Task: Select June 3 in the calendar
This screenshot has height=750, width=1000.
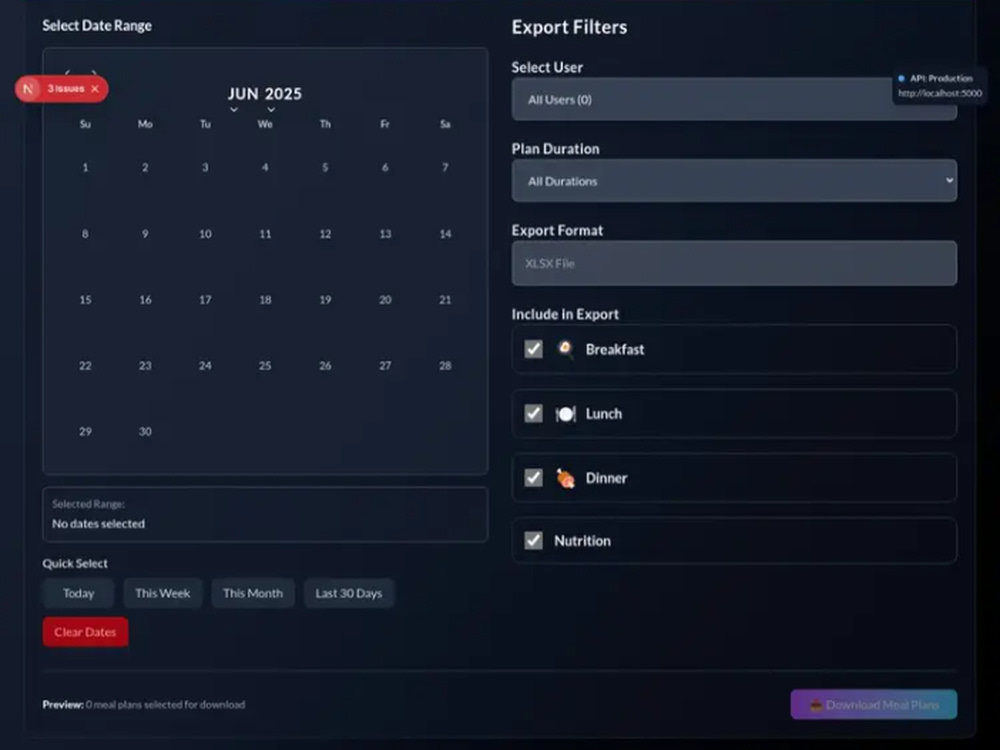Action: coord(205,168)
